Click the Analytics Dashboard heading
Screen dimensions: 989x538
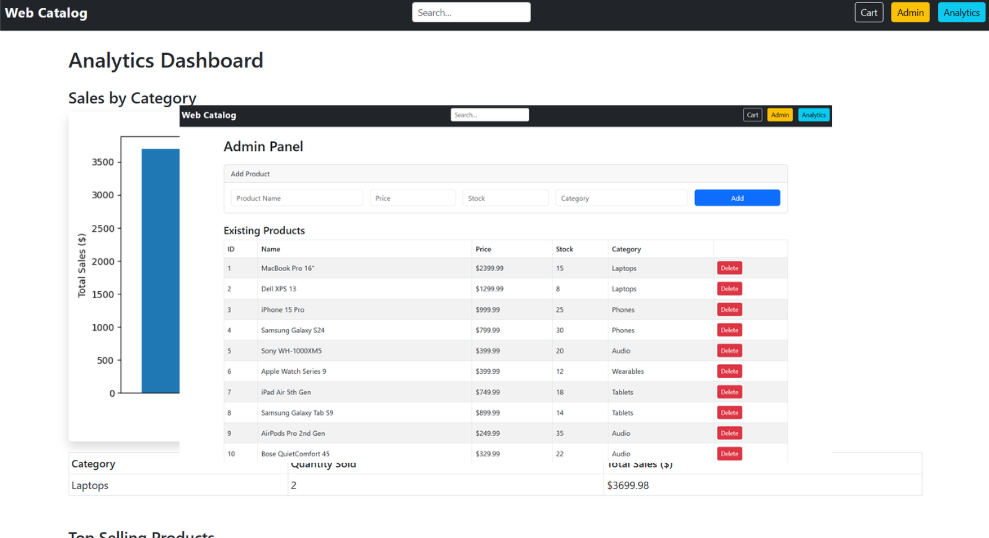click(x=166, y=61)
